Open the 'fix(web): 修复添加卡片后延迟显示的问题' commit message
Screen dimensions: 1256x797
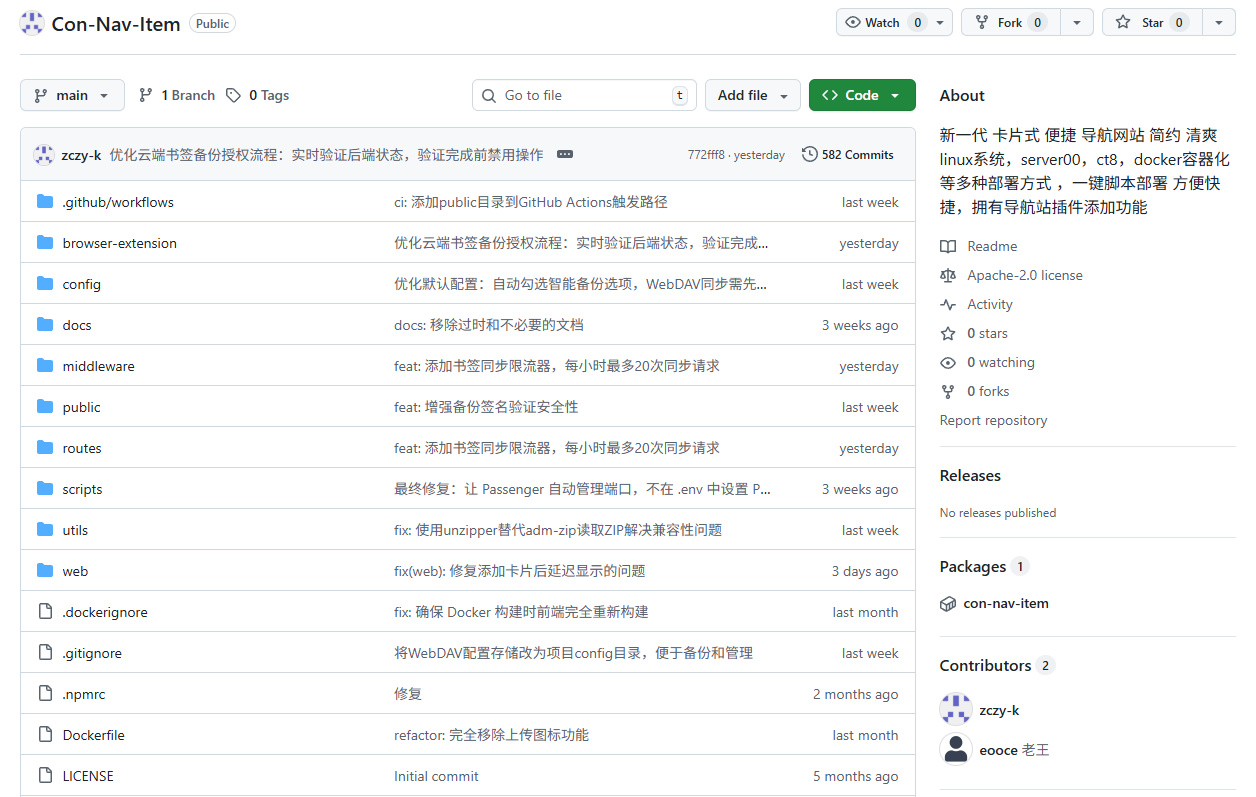coord(520,571)
